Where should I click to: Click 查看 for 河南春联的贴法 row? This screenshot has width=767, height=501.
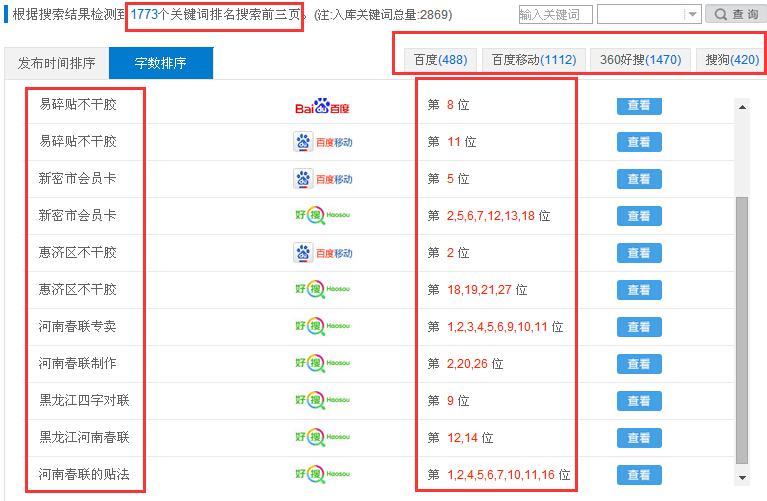pyautogui.click(x=639, y=475)
